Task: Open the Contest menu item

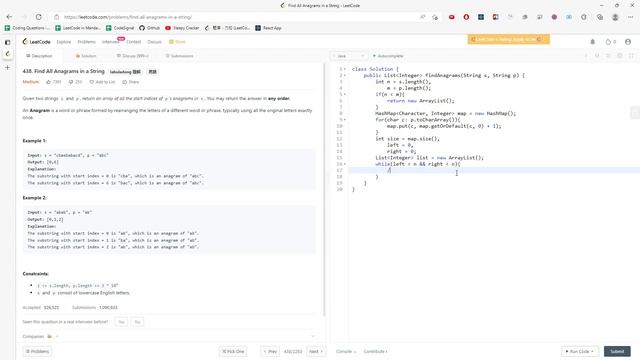Action: click(133, 42)
